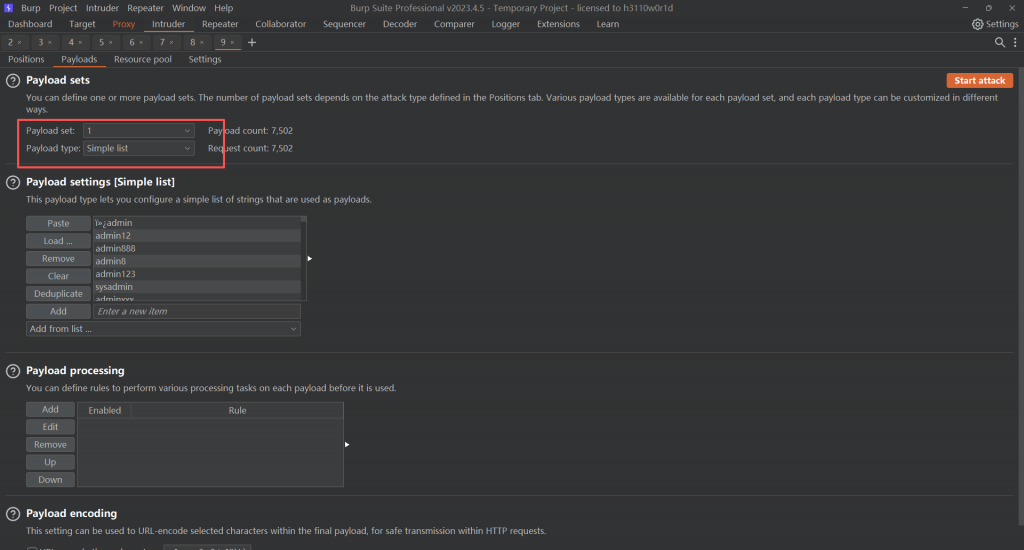The height and width of the screenshot is (550, 1024).
Task: Open the Repeater main tab
Action: coord(220,24)
